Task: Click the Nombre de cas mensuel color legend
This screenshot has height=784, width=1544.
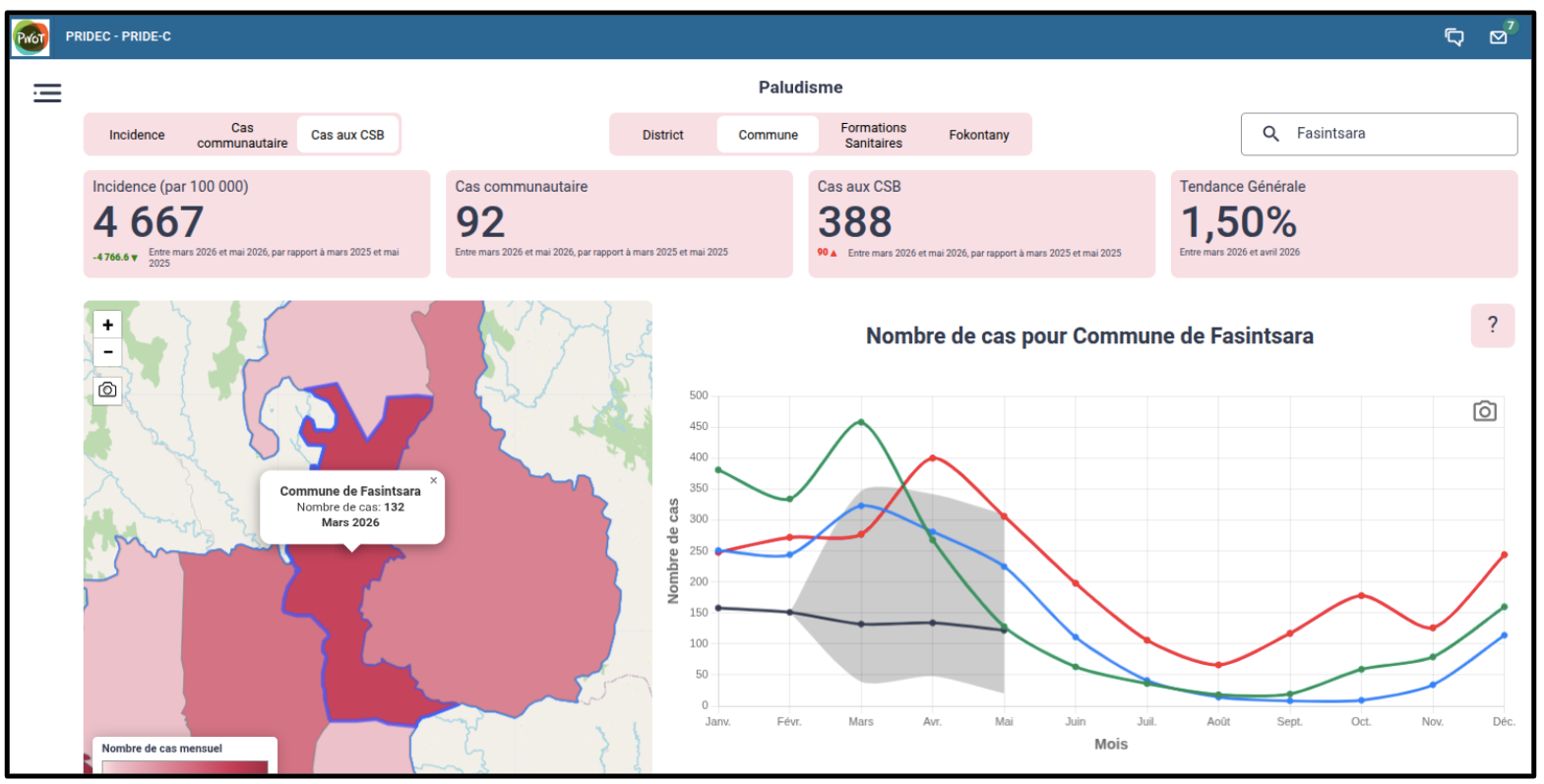Action: 184,757
